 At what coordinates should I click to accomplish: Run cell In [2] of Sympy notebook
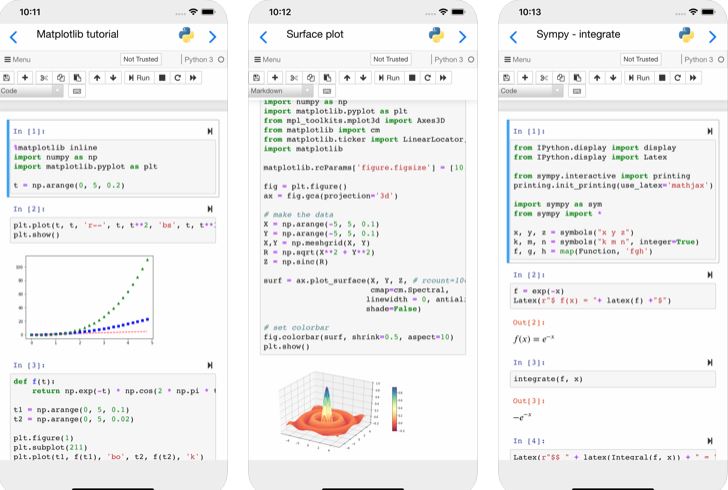click(710, 275)
